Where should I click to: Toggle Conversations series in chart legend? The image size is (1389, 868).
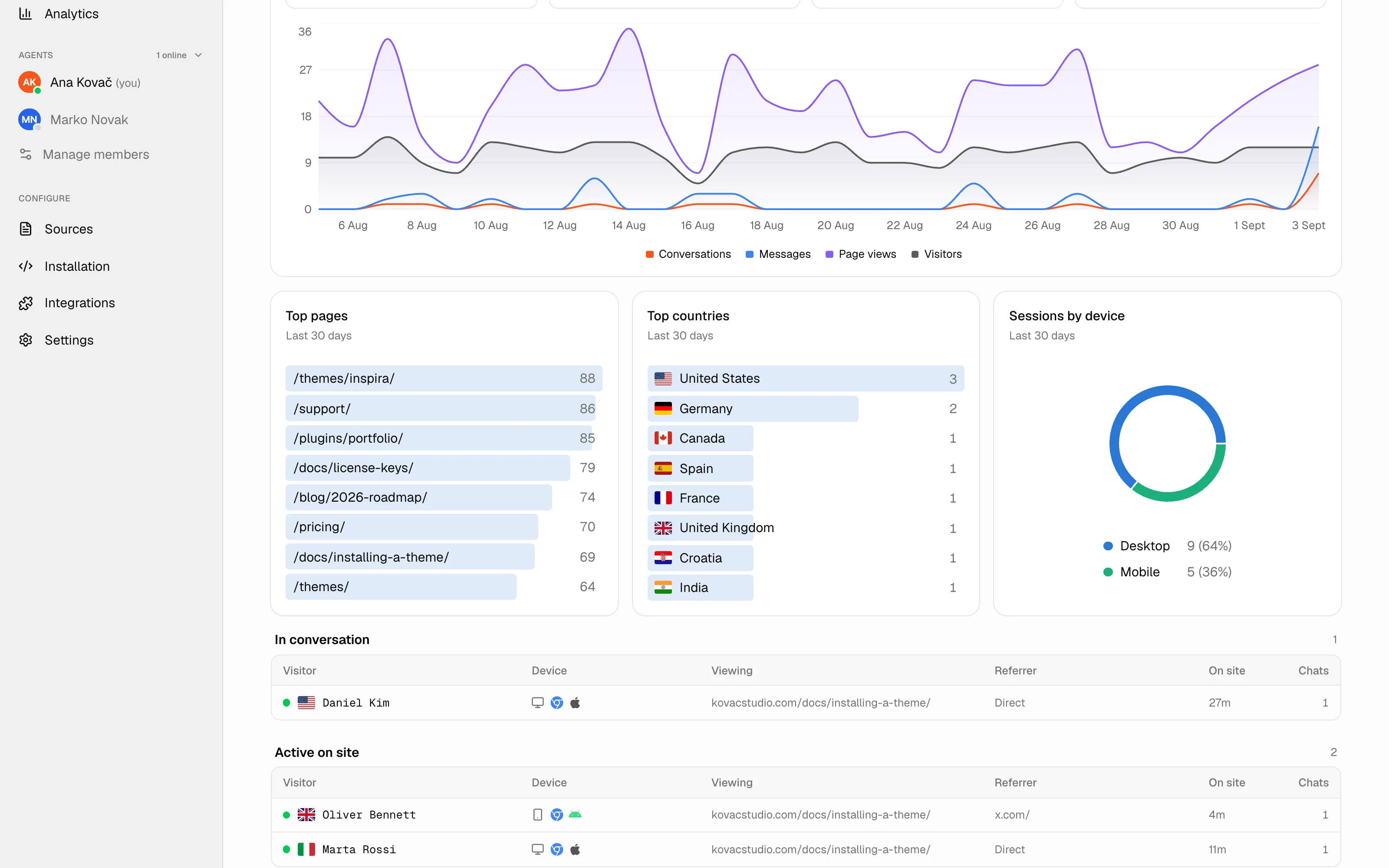pos(688,254)
